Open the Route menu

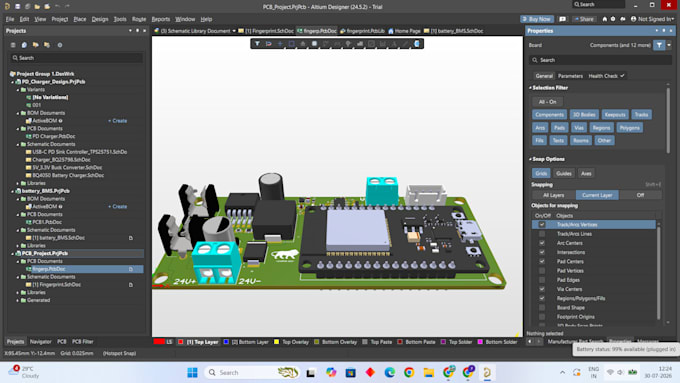coord(139,19)
